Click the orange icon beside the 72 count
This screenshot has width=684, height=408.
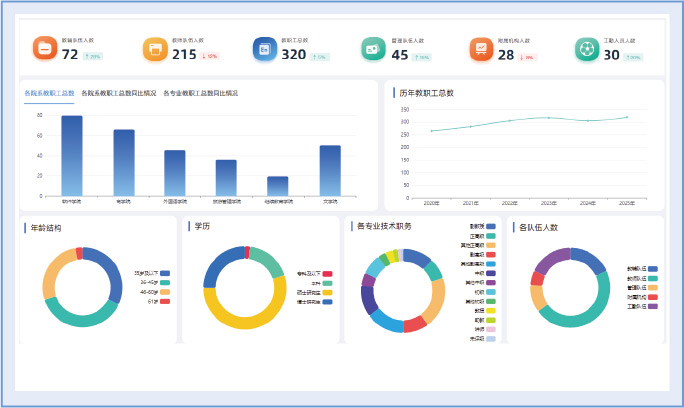tap(45, 48)
